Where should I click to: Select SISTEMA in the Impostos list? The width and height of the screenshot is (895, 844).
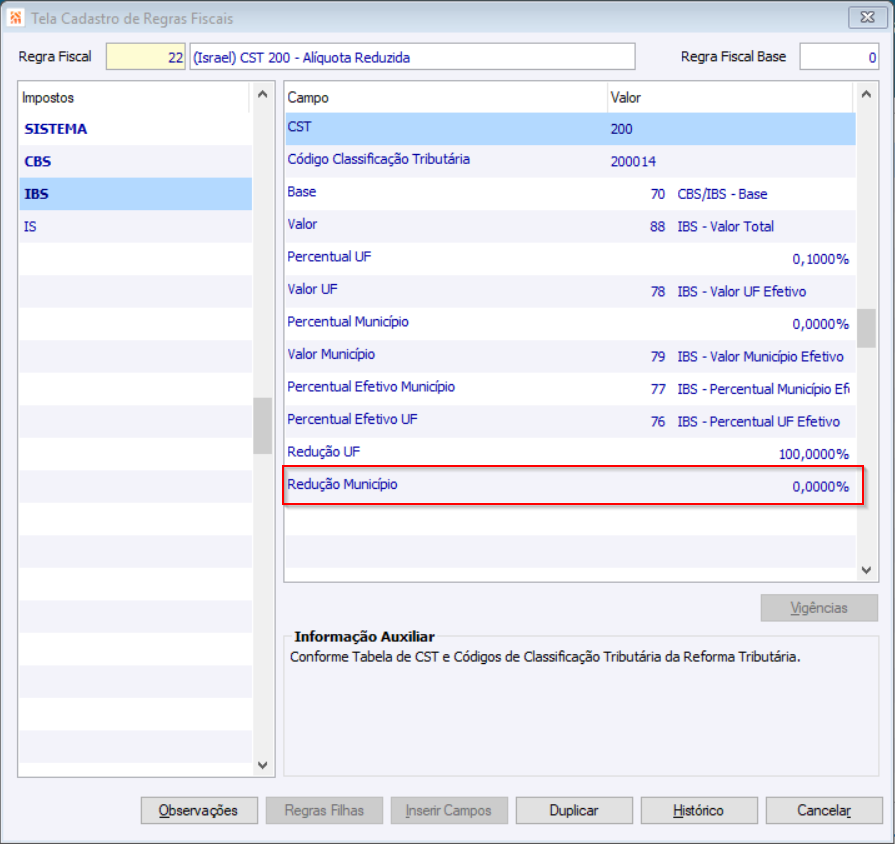(x=135, y=129)
